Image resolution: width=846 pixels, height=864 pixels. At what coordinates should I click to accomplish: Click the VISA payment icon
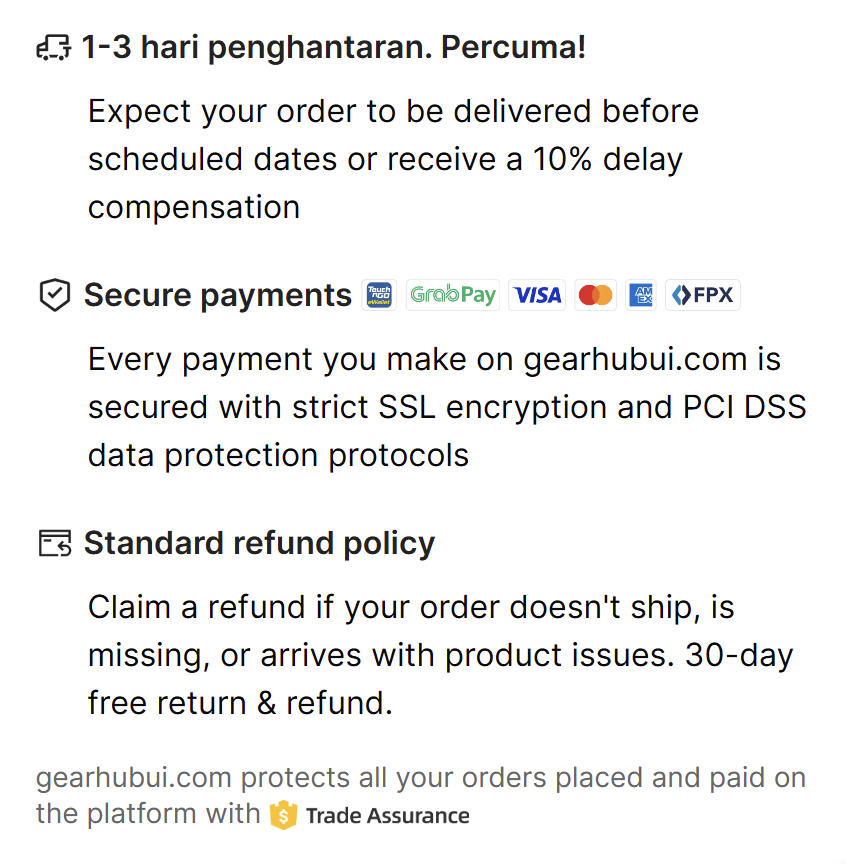(x=538, y=295)
